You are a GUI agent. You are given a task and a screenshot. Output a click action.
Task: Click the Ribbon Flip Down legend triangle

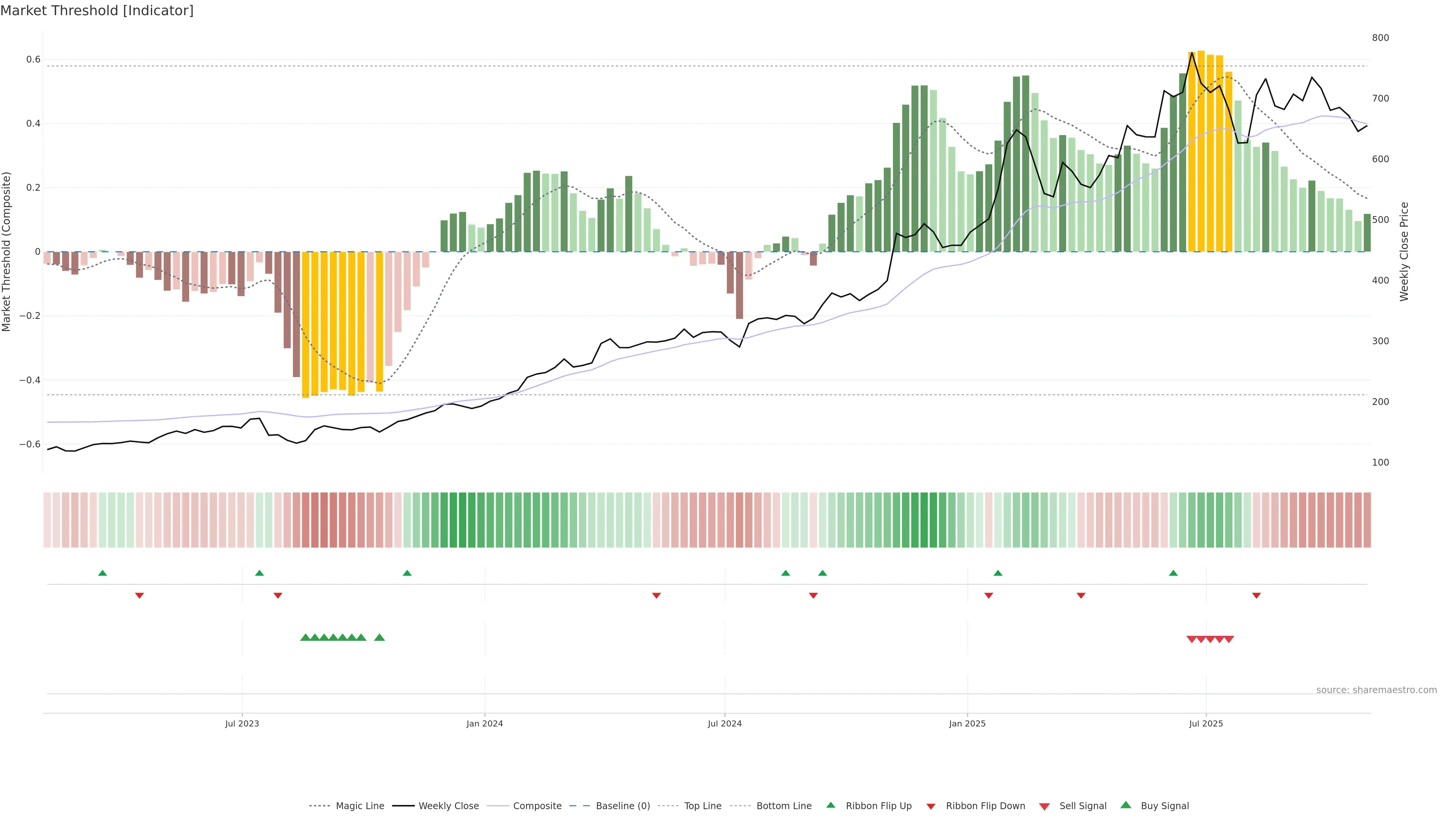click(931, 806)
